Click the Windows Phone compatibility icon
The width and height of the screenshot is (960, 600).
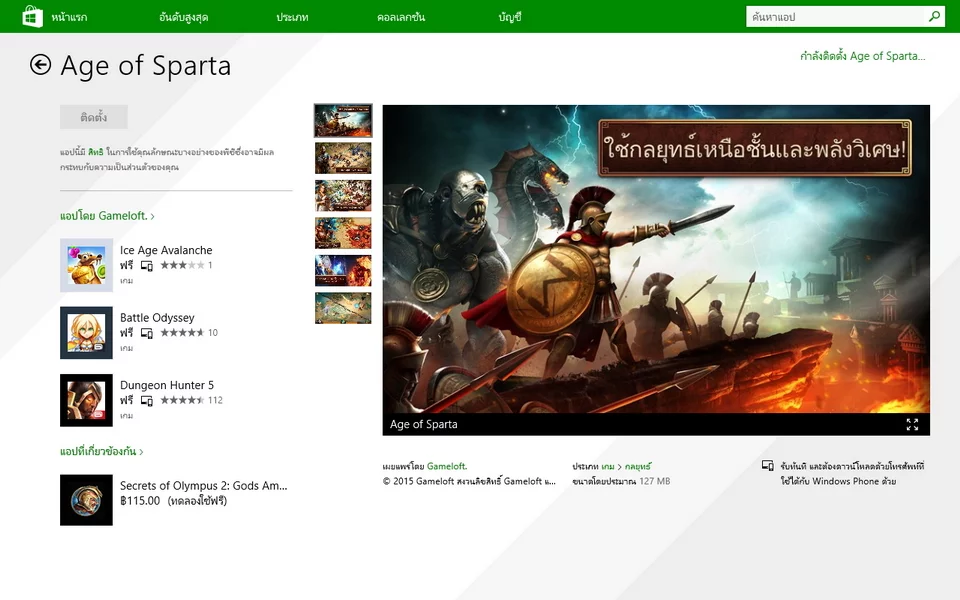pyautogui.click(x=767, y=466)
